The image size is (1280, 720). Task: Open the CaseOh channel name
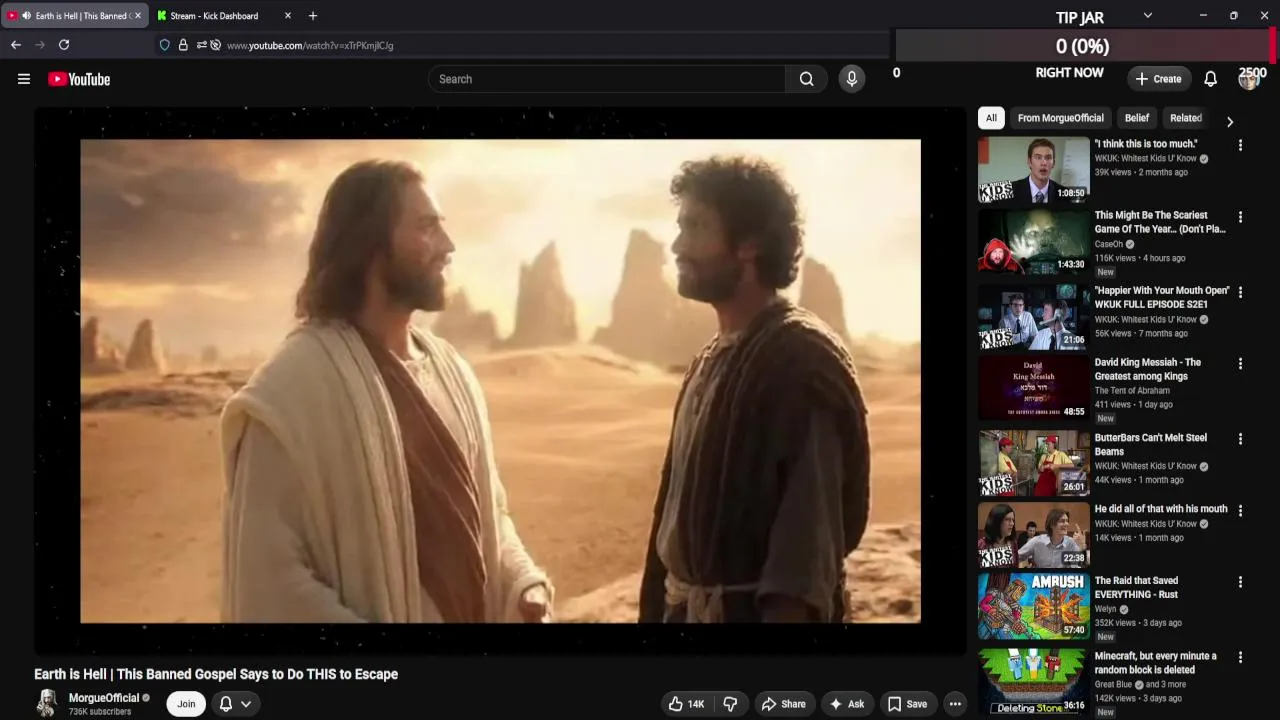coord(1108,244)
